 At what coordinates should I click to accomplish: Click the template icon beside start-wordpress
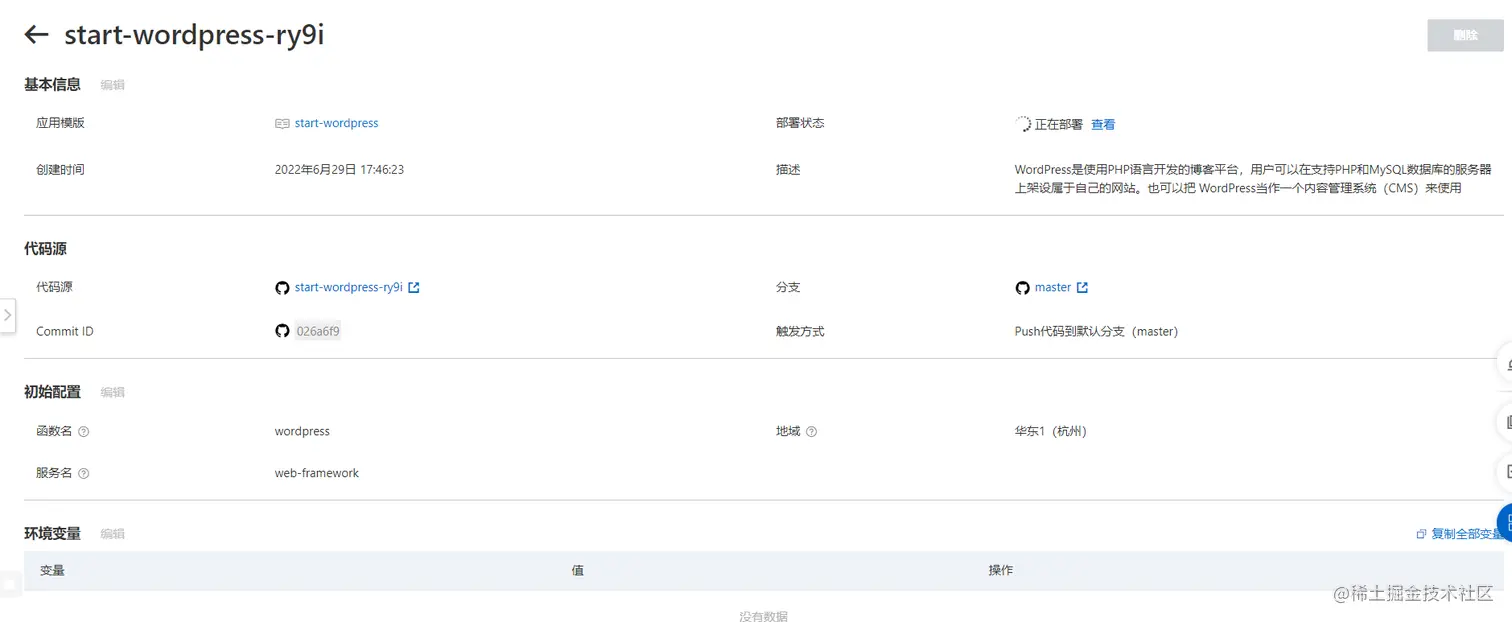coord(282,124)
